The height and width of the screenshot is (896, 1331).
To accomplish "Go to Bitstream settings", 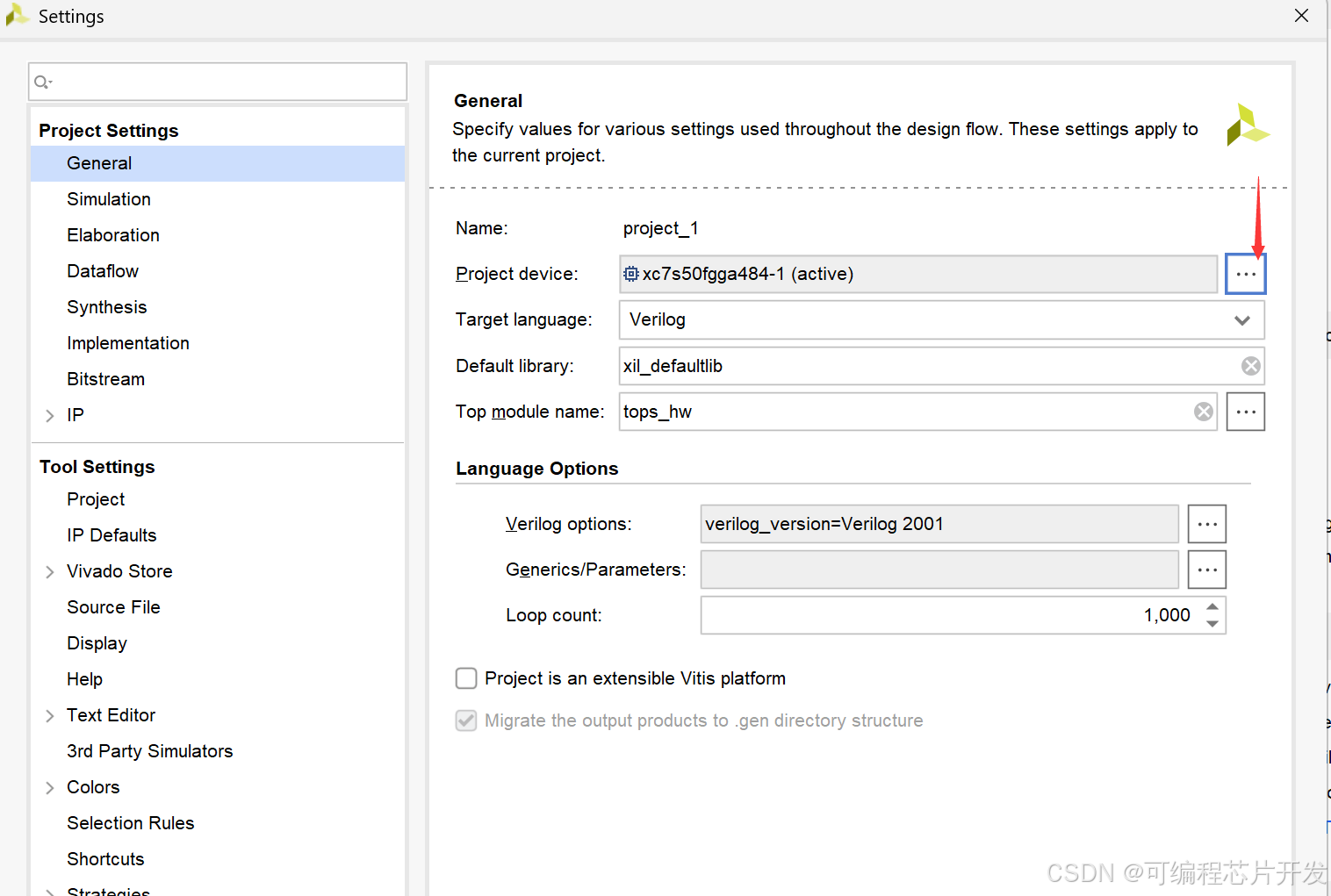I will tap(106, 379).
